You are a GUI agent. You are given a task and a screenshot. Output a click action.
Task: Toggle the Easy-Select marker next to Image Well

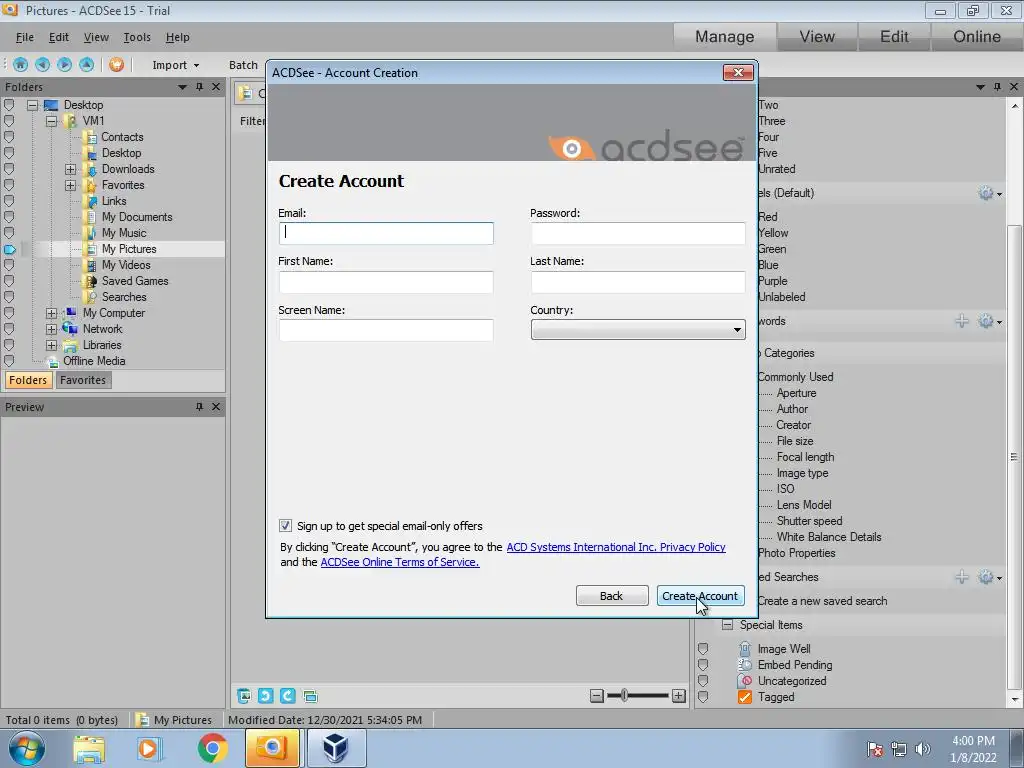point(703,648)
